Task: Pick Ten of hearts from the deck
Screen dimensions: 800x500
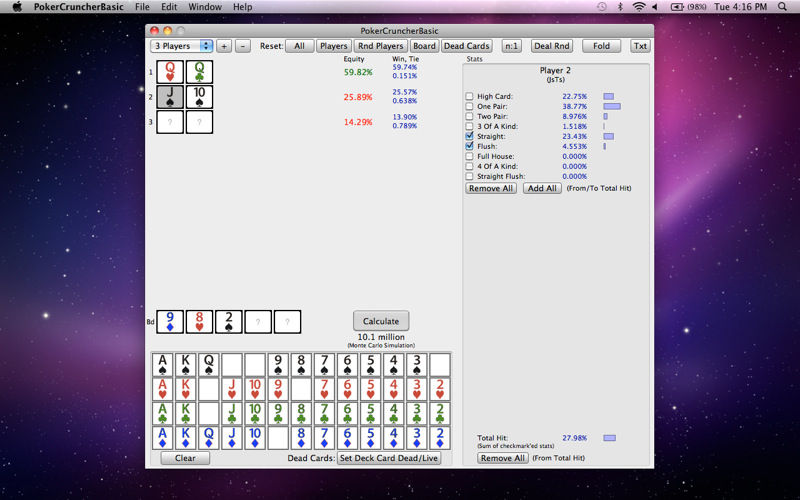Action: [255, 389]
